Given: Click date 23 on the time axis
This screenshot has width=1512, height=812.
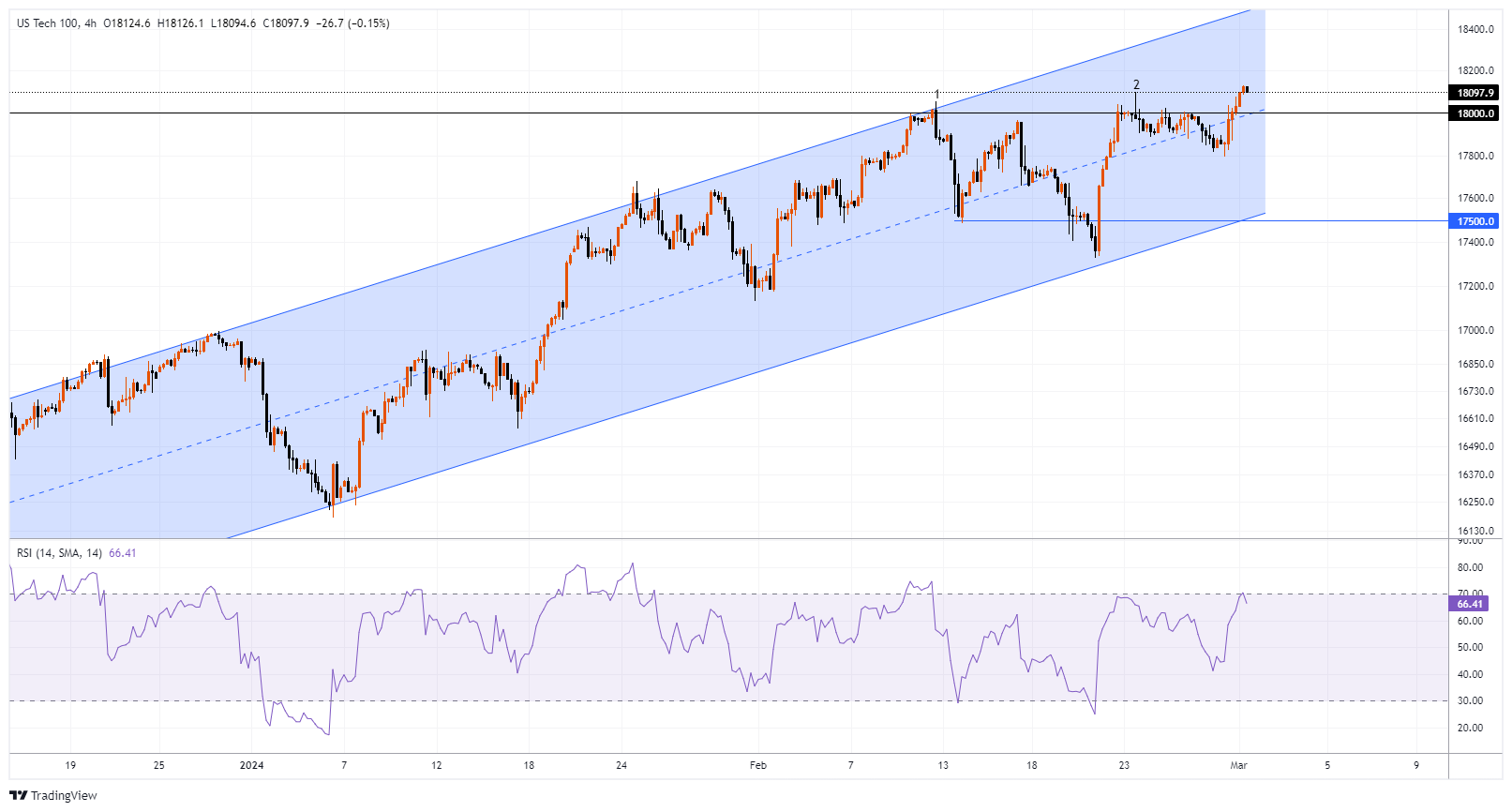Looking at the screenshot, I should coord(1124,765).
